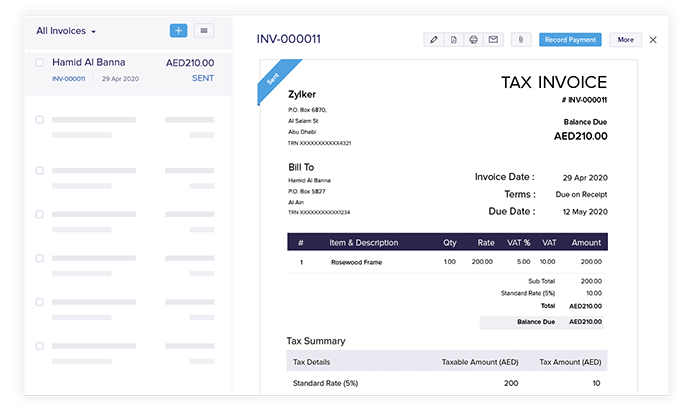
Task: Open the More actions dropdown
Action: (x=625, y=40)
